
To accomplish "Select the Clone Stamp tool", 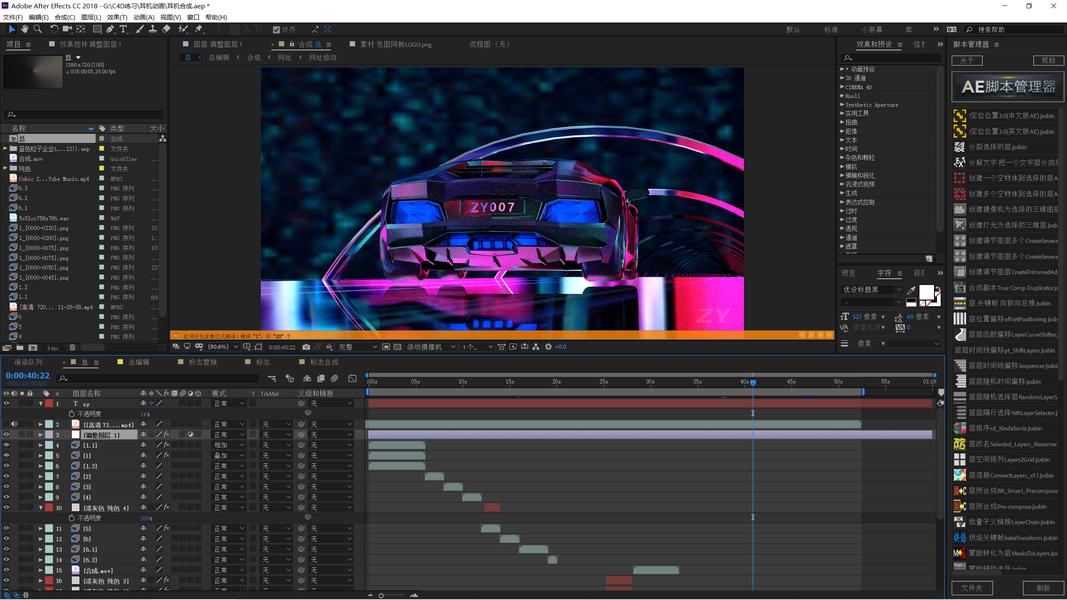I will click(152, 29).
